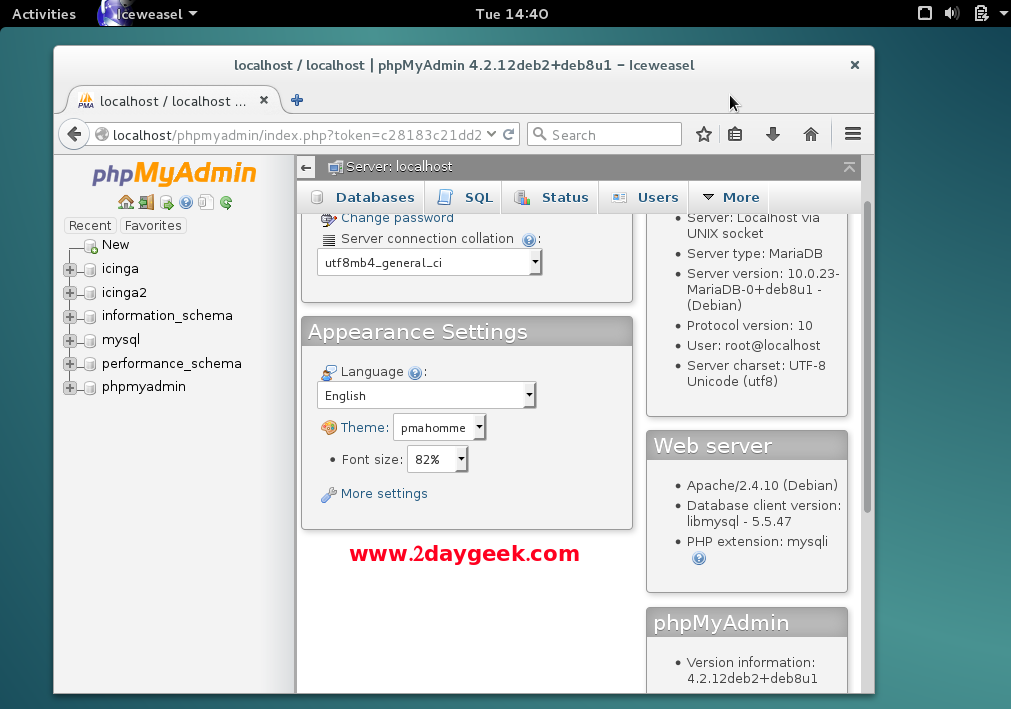Open phpMyAdmin Home icon in sidebar
The height and width of the screenshot is (709, 1011).
pos(126,202)
